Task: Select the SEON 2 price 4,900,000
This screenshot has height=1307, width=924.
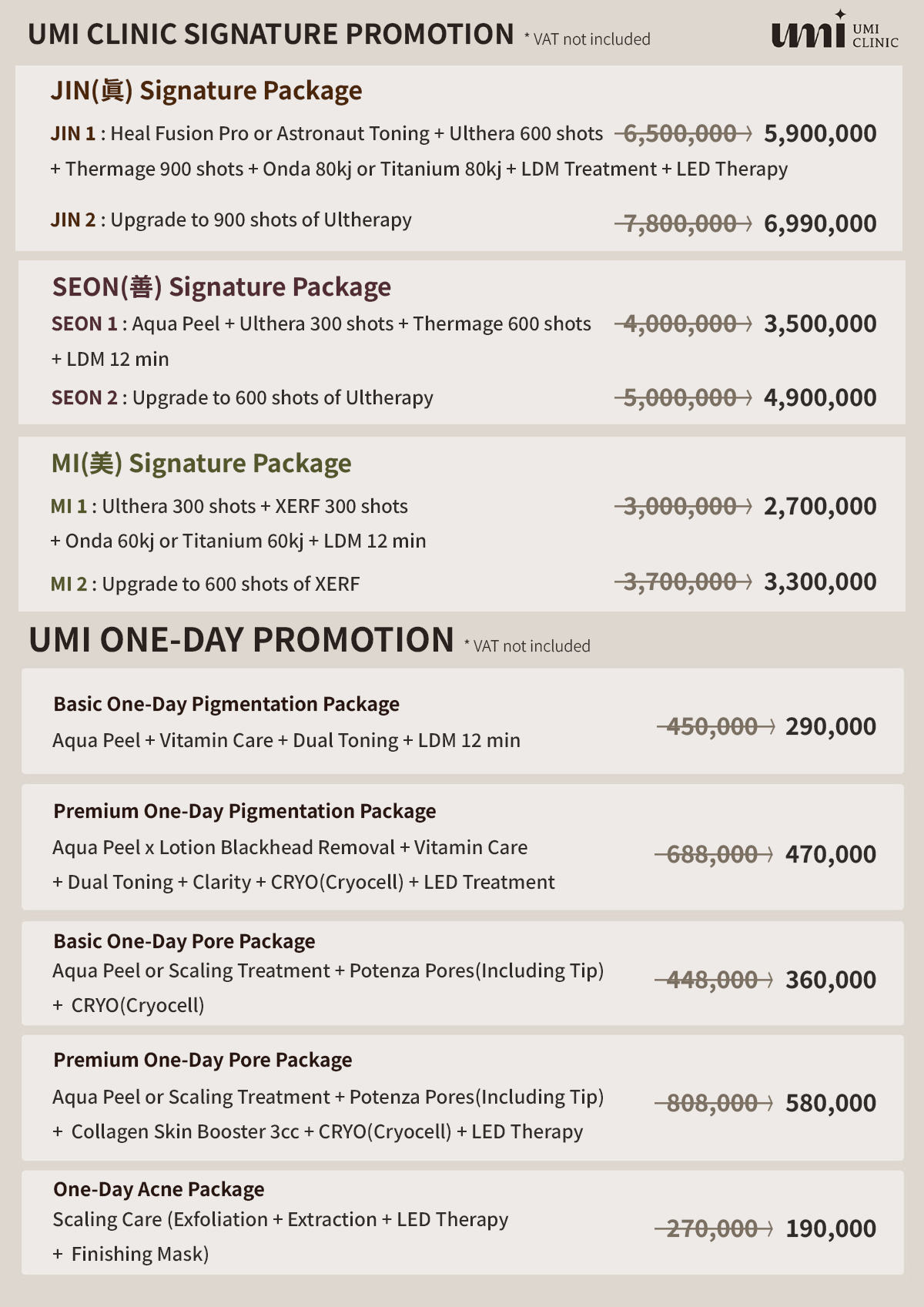Action: pyautogui.click(x=820, y=397)
